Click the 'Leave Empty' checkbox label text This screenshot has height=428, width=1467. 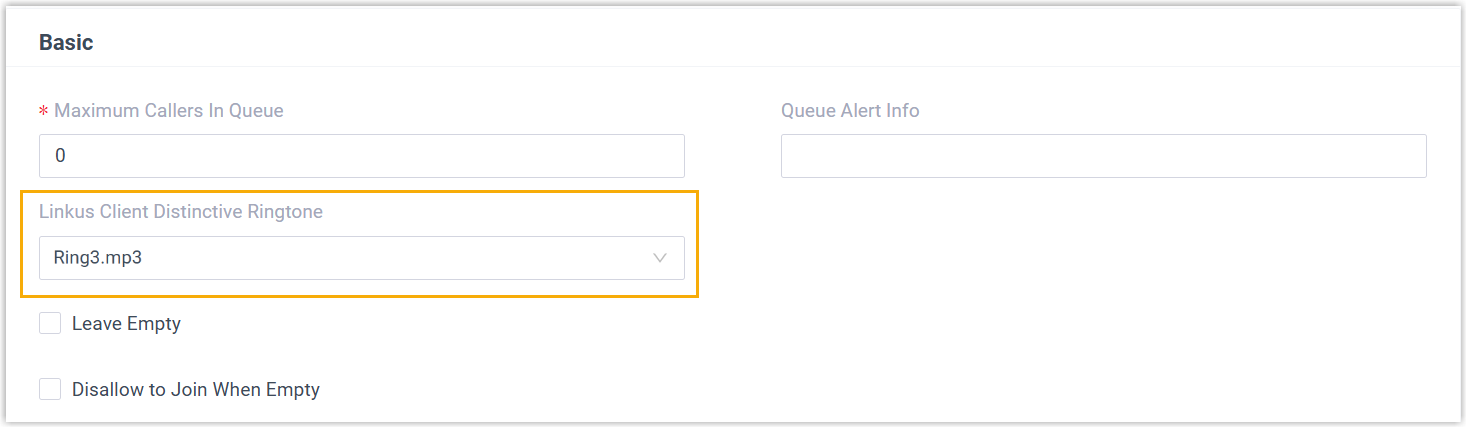pyautogui.click(x=126, y=324)
